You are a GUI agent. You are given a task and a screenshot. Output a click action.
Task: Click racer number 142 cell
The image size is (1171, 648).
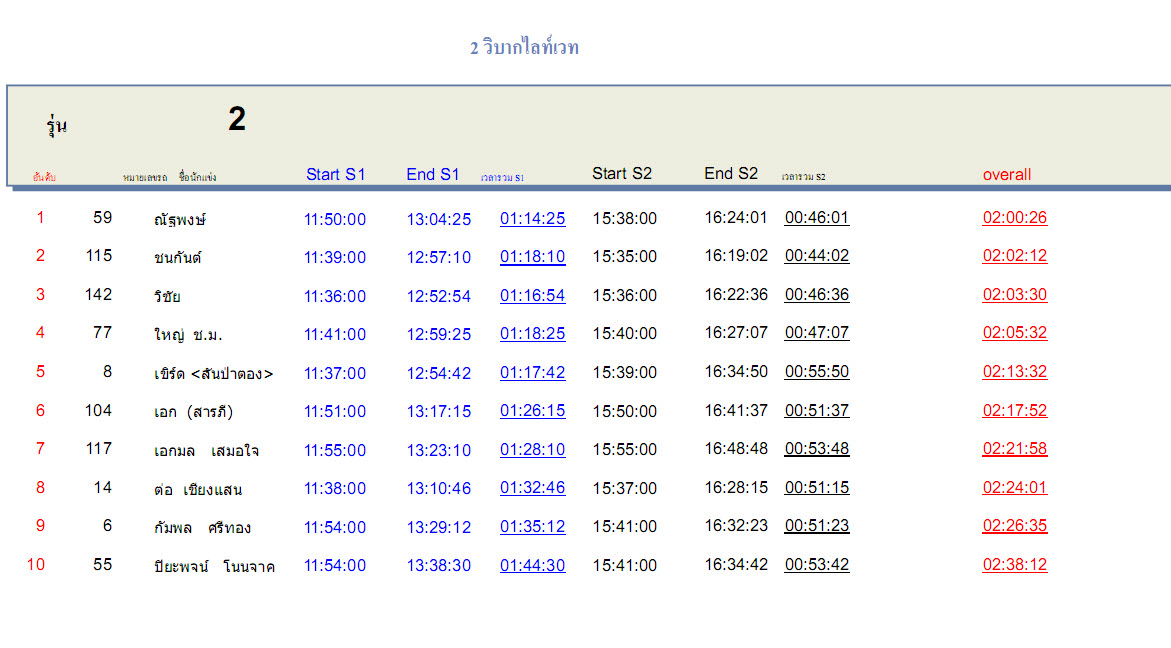tap(99, 294)
